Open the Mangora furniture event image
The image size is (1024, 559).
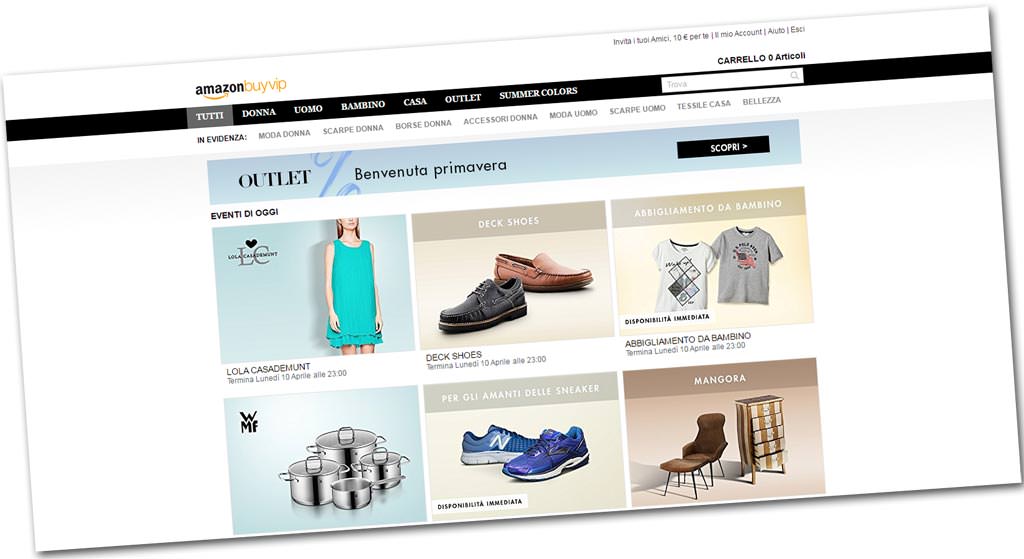(x=723, y=432)
